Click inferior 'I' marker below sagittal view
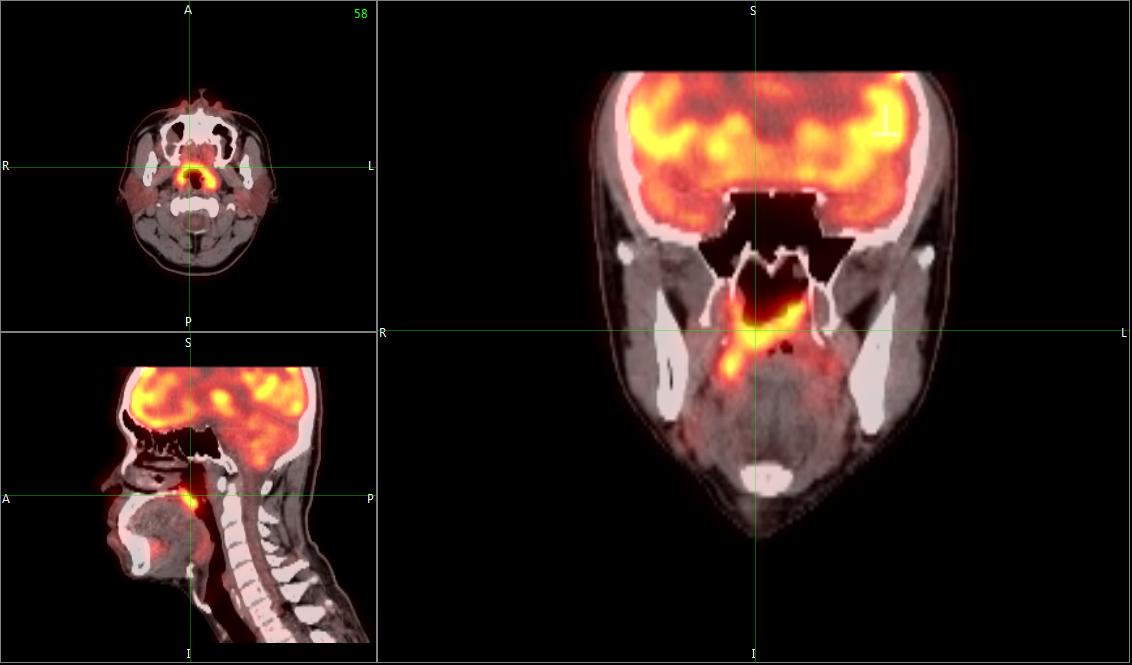Image resolution: width=1132 pixels, height=665 pixels. (188, 653)
